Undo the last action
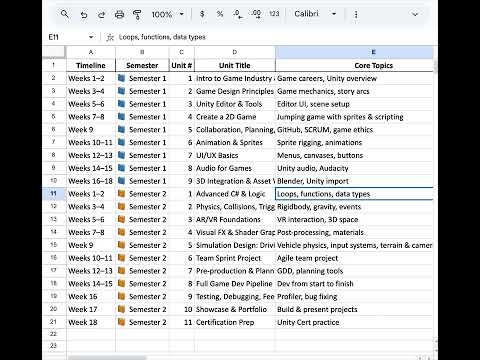The height and width of the screenshot is (360, 480). 84,14
